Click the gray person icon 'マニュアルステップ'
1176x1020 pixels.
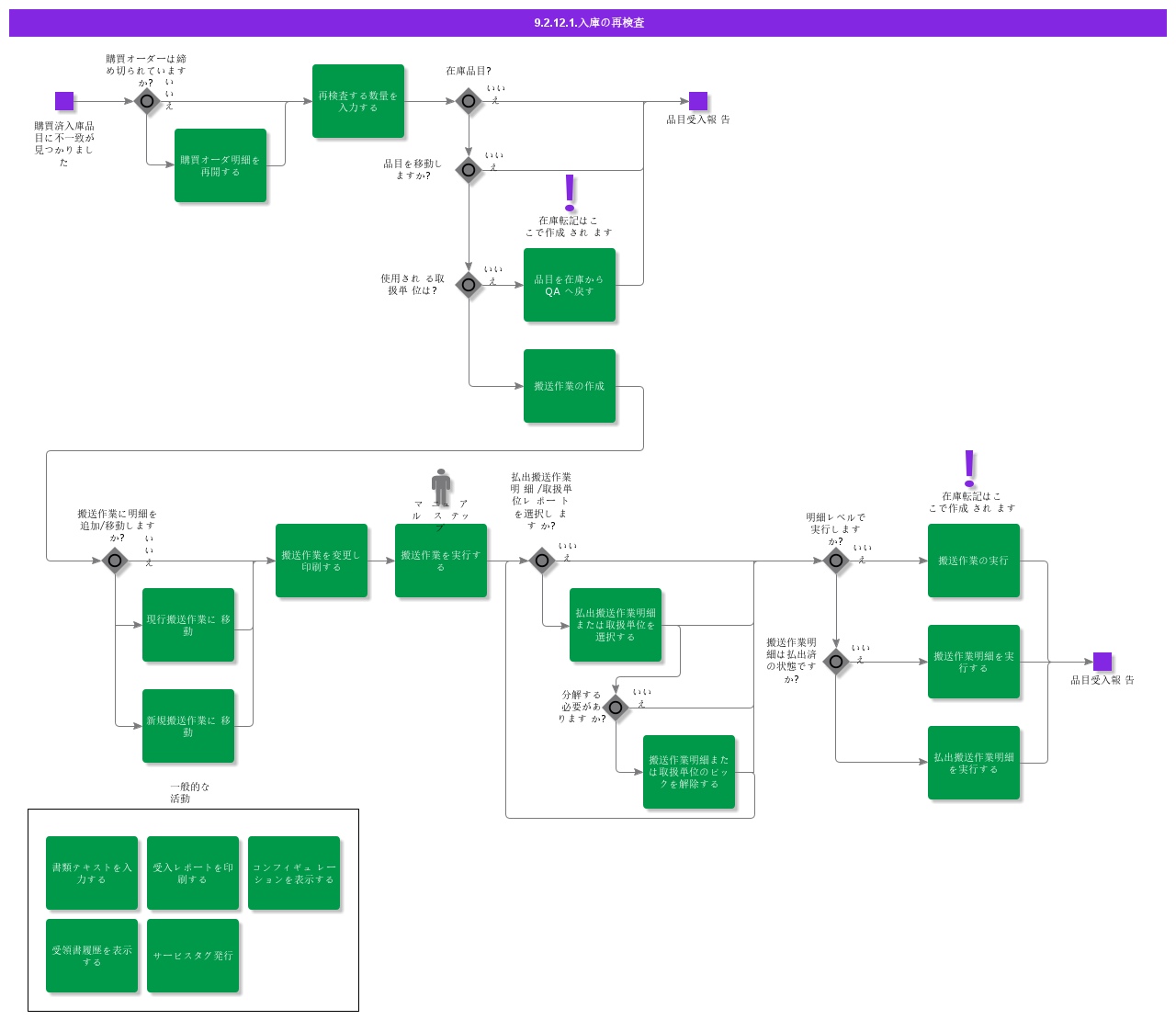(441, 486)
